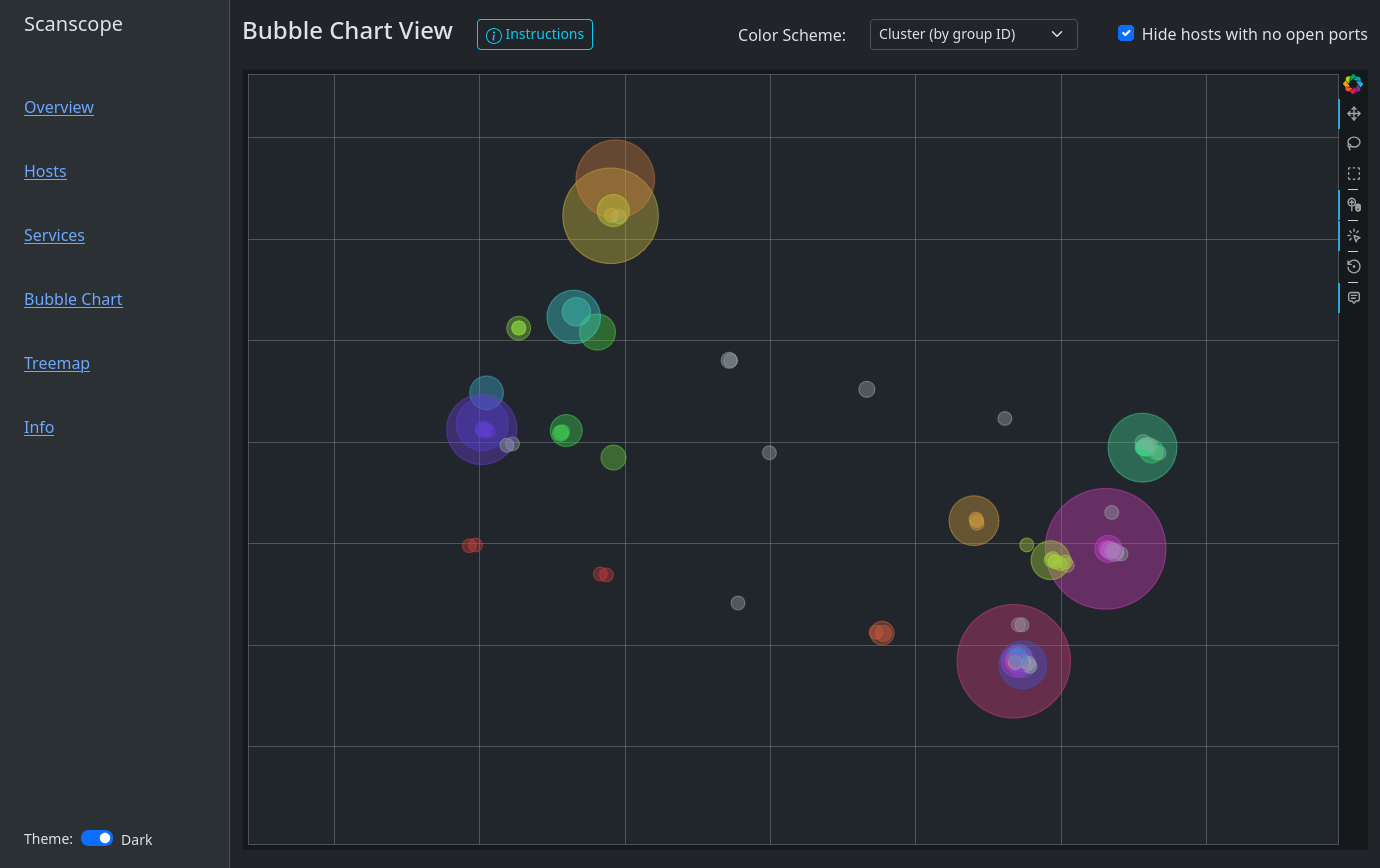Open the Color Scheme dropdown
Viewport: 1380px width, 868px height.
tap(973, 34)
